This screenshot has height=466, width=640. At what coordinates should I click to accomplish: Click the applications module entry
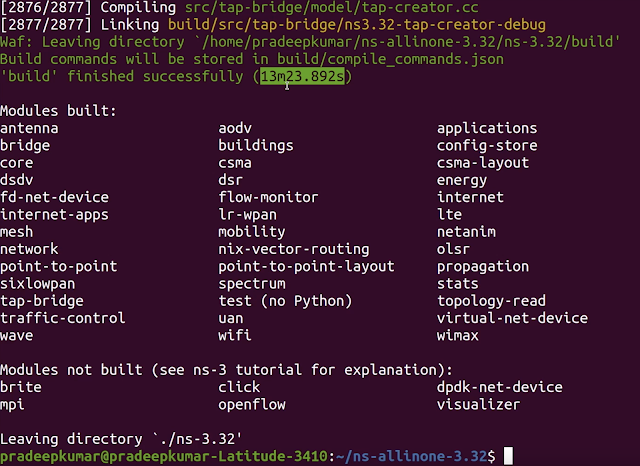click(x=487, y=128)
